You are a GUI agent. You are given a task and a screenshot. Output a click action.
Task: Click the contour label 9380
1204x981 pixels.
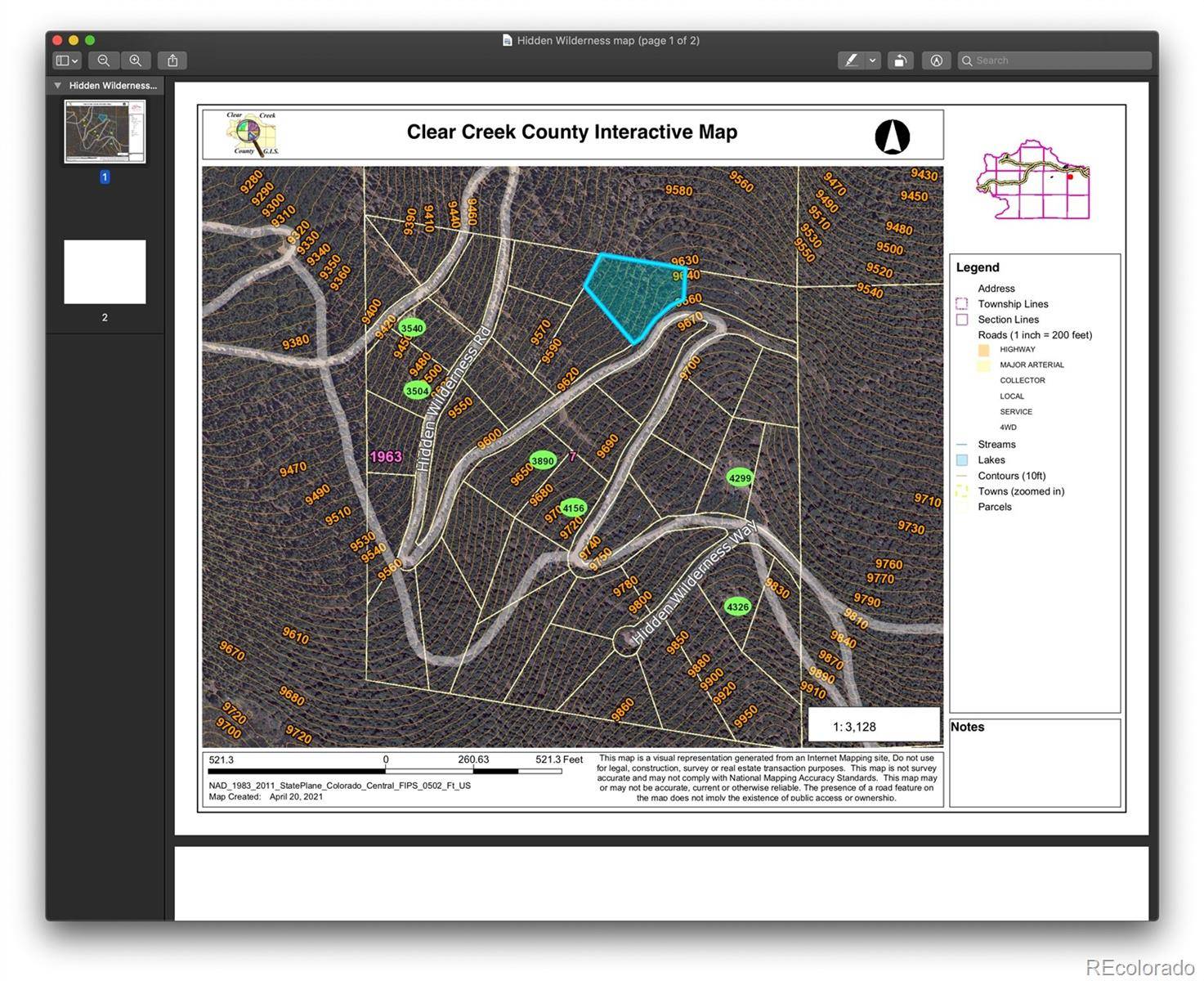click(x=295, y=342)
